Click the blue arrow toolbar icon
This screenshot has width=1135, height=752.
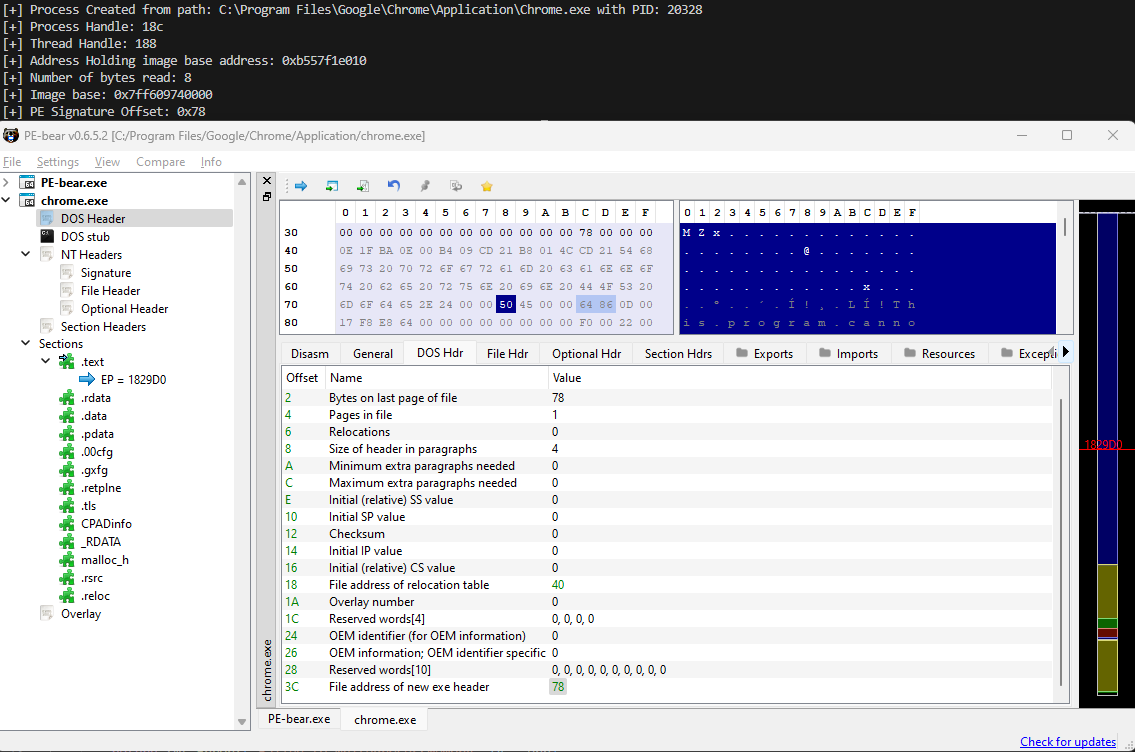tap(300, 186)
